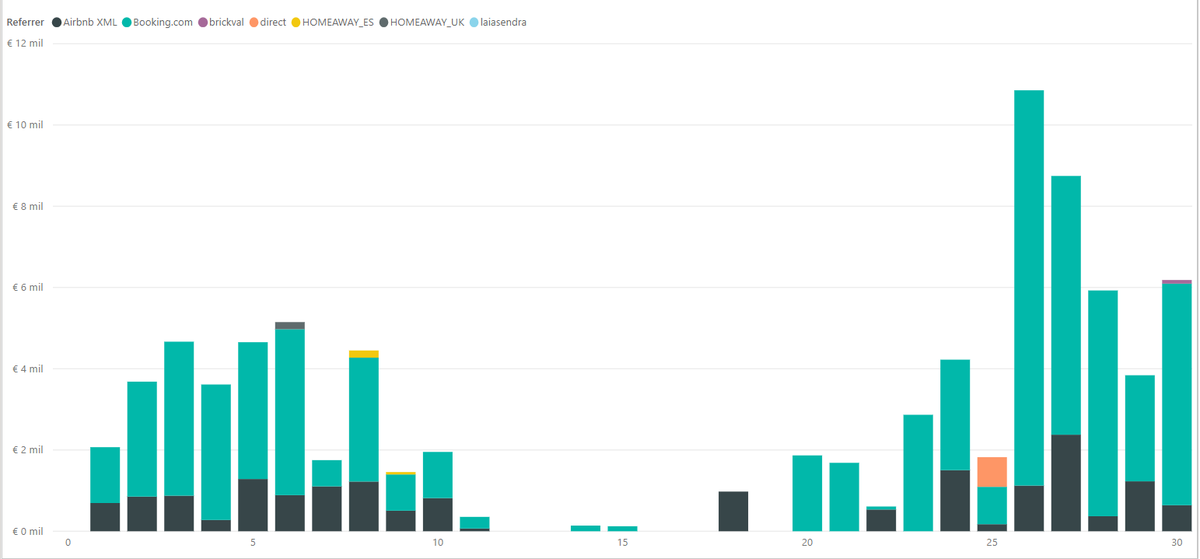Click the x-axis label 25
The width and height of the screenshot is (1200, 559).
click(992, 543)
